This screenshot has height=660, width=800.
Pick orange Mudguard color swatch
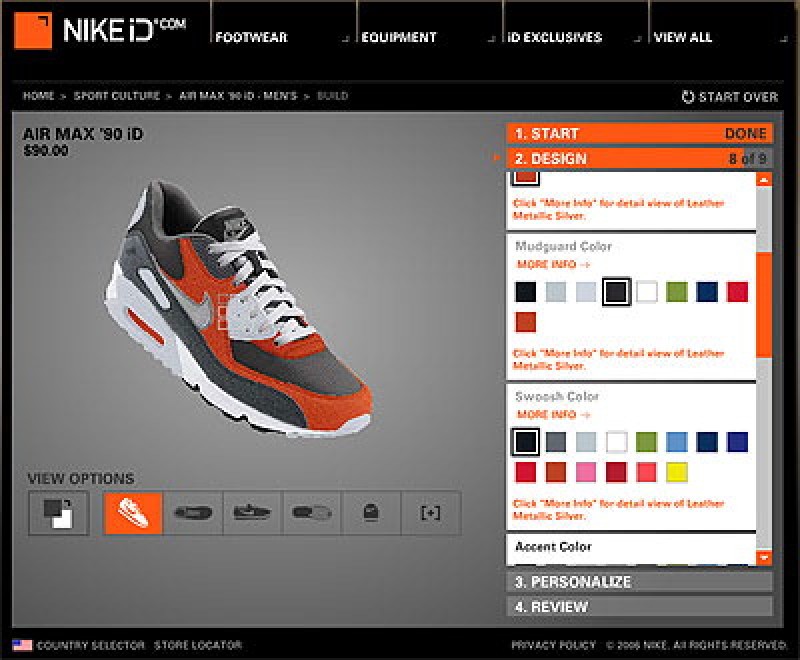pos(526,322)
